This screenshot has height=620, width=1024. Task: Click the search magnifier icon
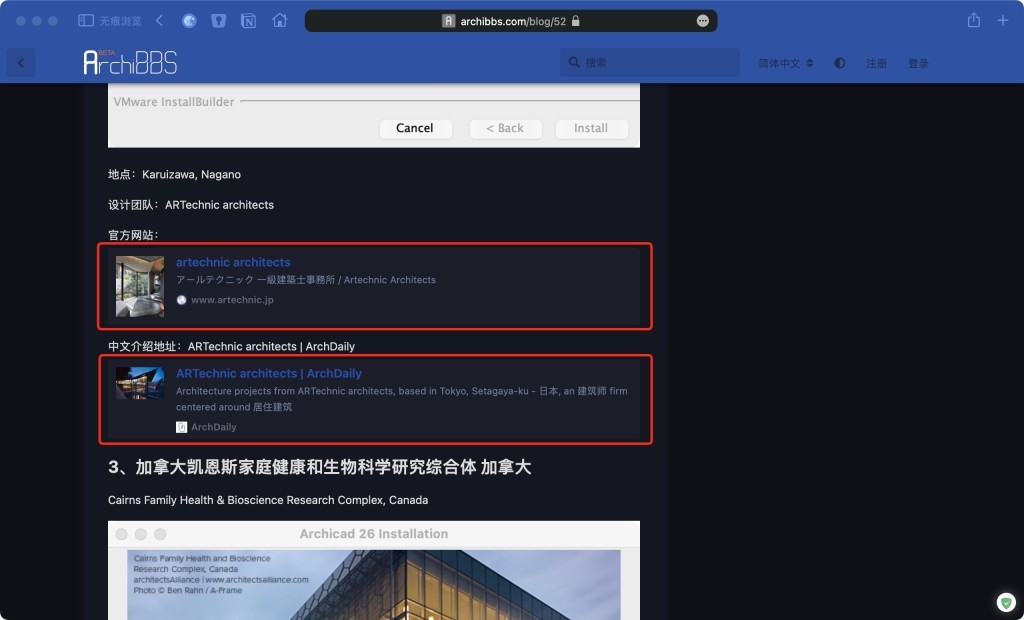(574, 63)
